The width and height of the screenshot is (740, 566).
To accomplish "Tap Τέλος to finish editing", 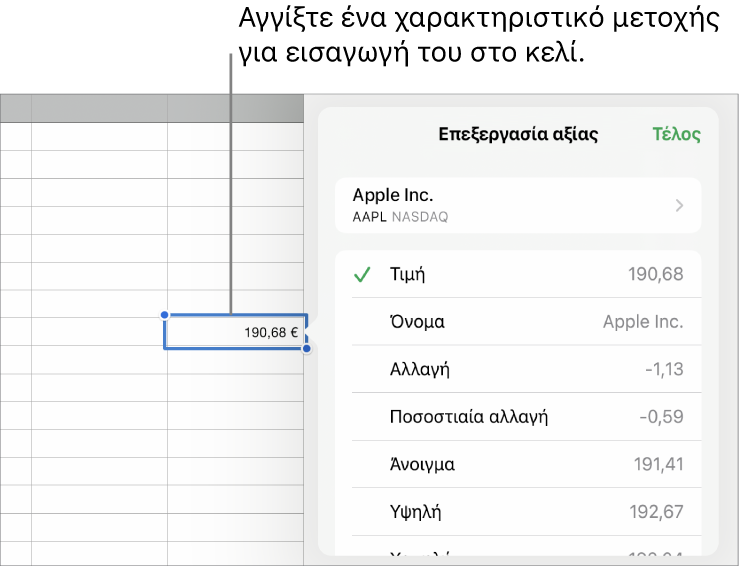I will [x=676, y=135].
